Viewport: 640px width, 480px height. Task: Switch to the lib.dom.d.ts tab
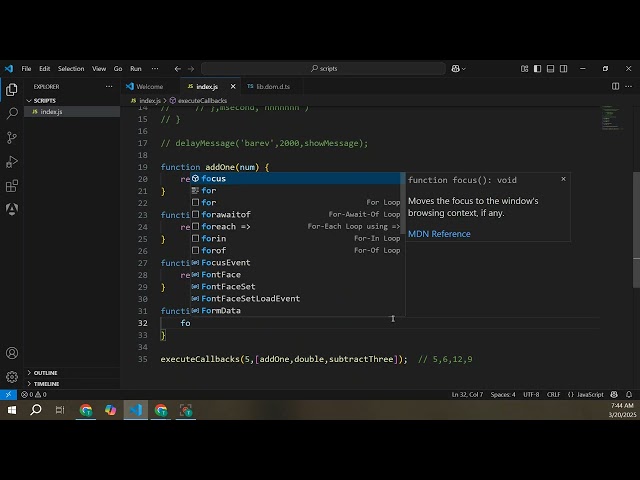273,87
